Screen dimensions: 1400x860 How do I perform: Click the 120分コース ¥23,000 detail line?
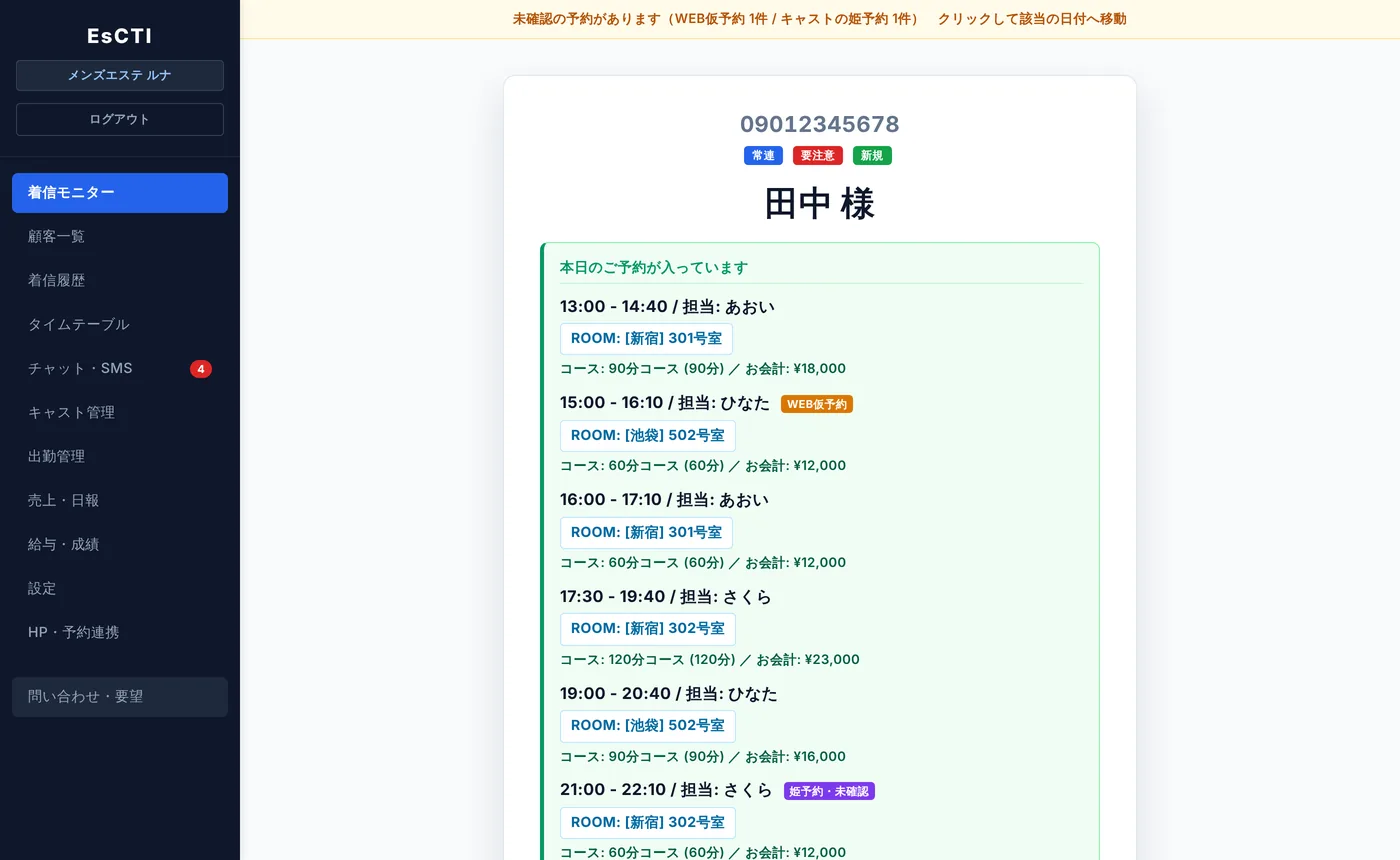point(710,660)
